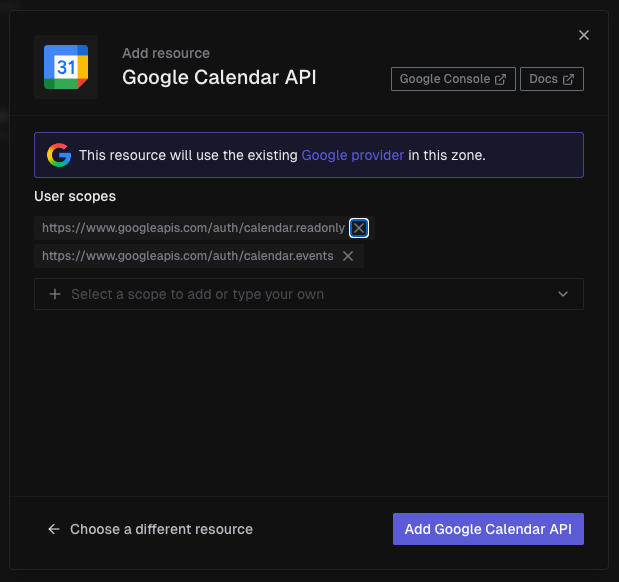Click the Google Calendar logo icon
Image resolution: width=619 pixels, height=582 pixels.
66,67
